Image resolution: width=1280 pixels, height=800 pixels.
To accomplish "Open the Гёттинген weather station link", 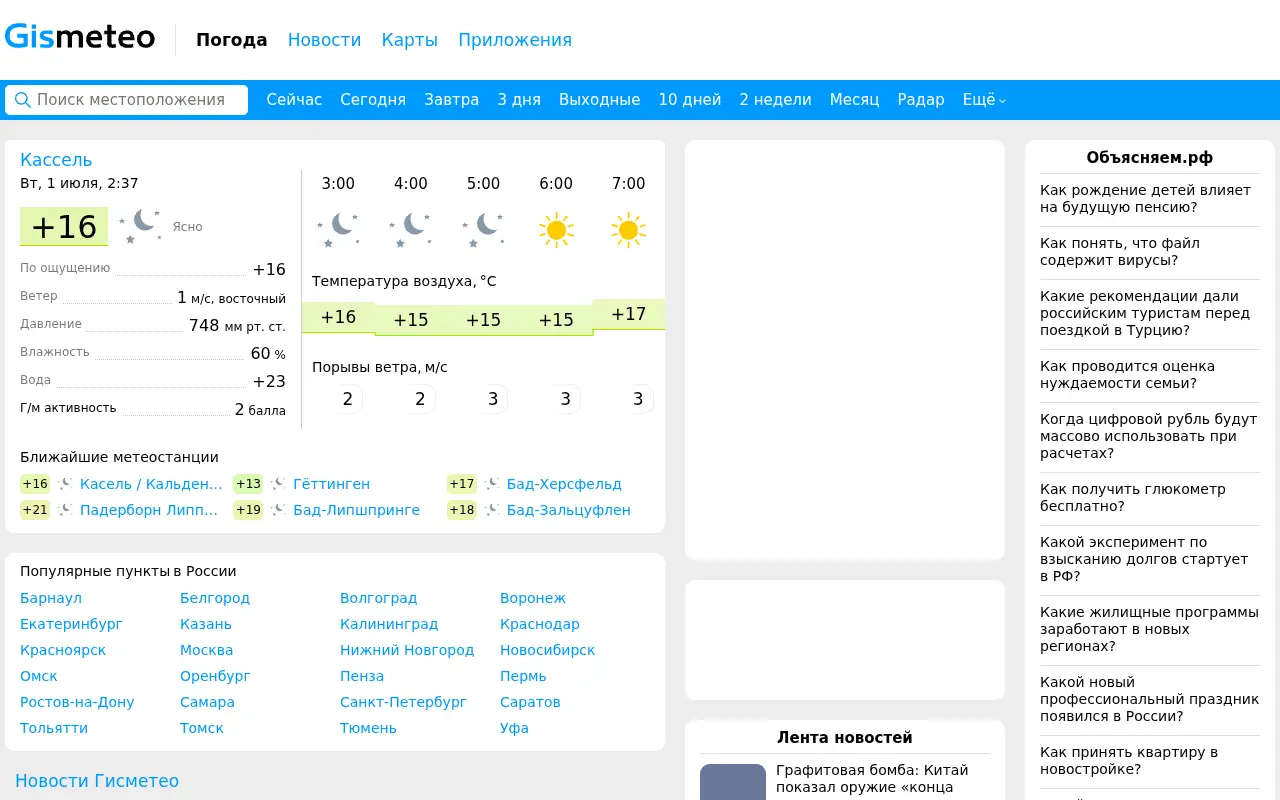I will [x=331, y=484].
